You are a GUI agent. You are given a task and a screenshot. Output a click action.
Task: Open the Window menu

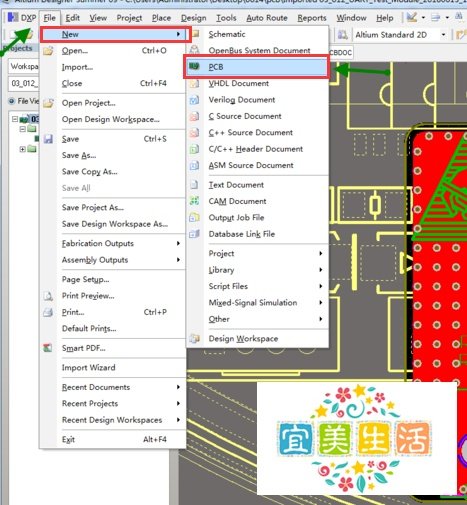click(351, 18)
